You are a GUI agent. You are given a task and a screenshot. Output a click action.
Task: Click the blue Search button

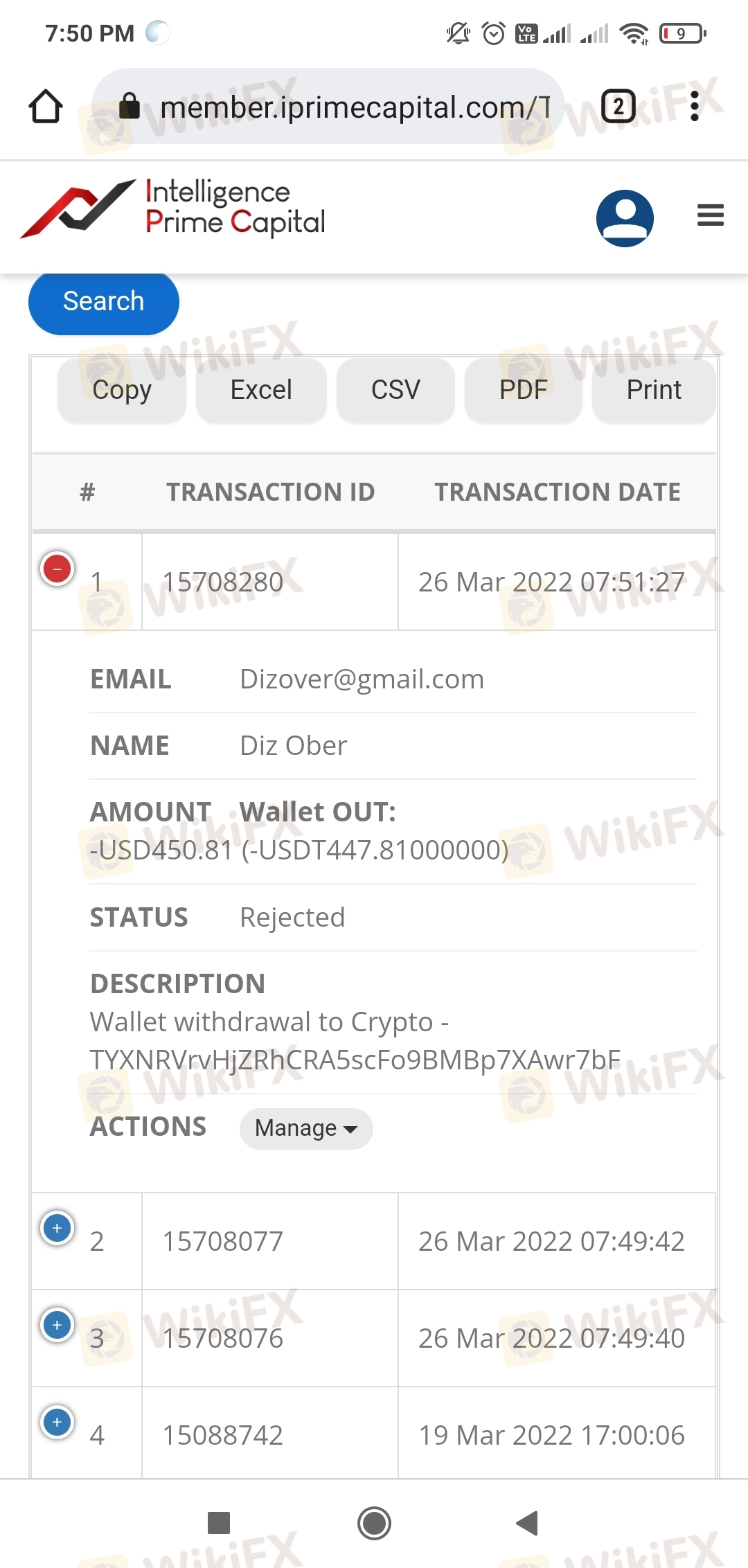104,302
